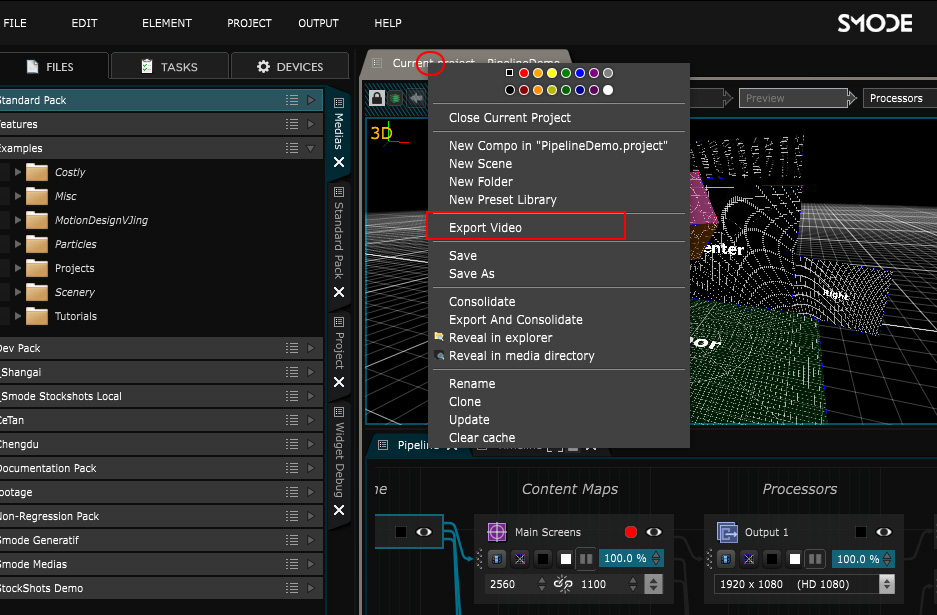Image resolution: width=937 pixels, height=615 pixels.
Task: Toggle the red record dot on Main Screens
Action: tap(630, 532)
